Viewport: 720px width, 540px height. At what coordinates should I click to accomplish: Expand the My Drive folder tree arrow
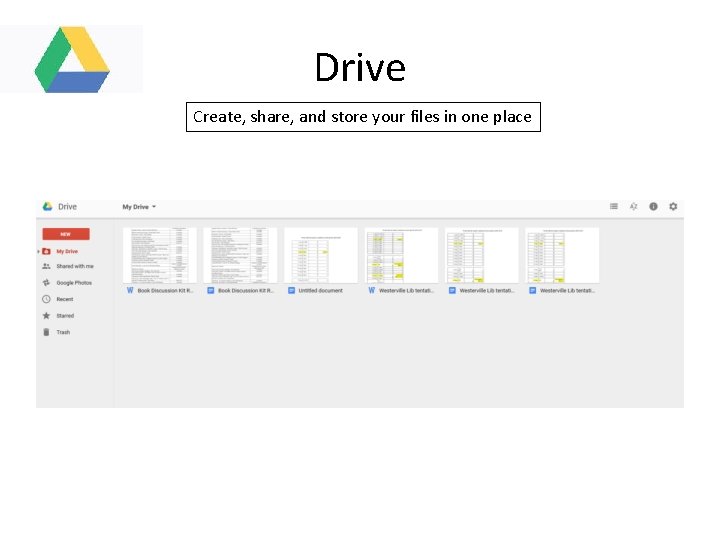(38, 252)
